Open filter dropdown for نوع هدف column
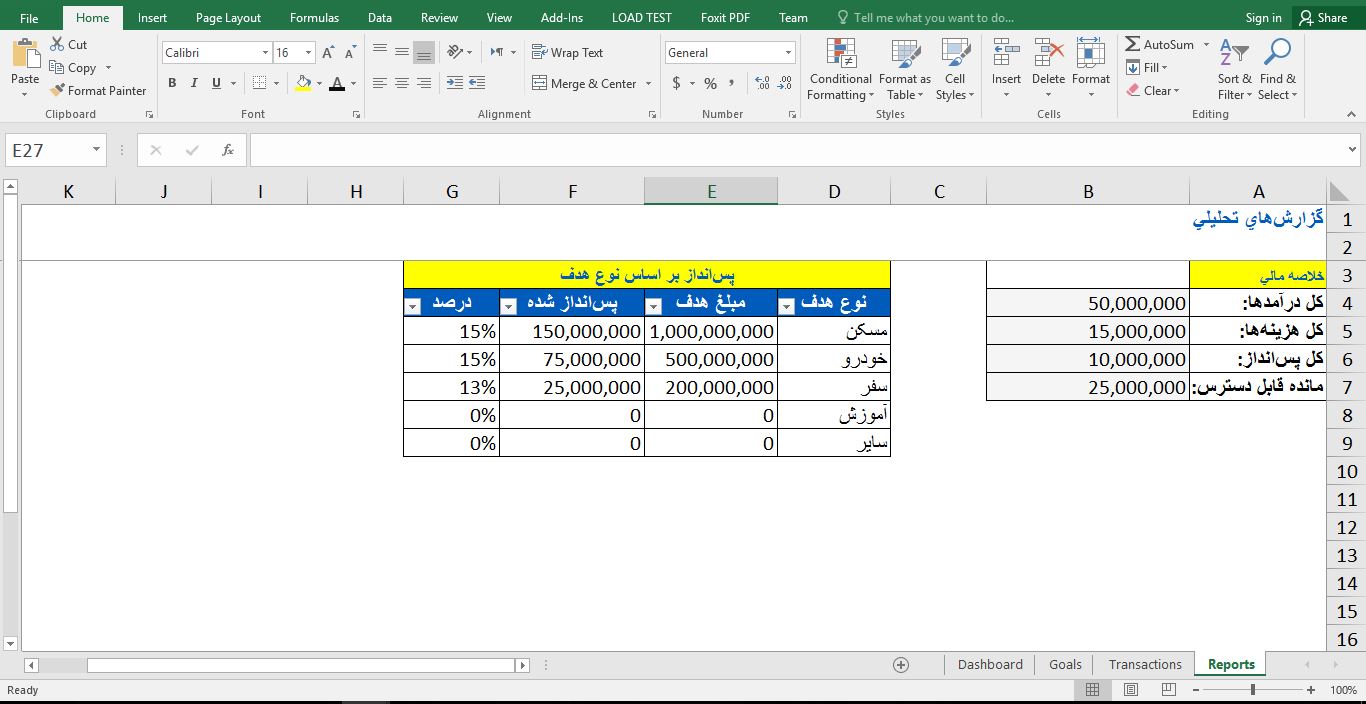The height and width of the screenshot is (704, 1366). tap(786, 306)
